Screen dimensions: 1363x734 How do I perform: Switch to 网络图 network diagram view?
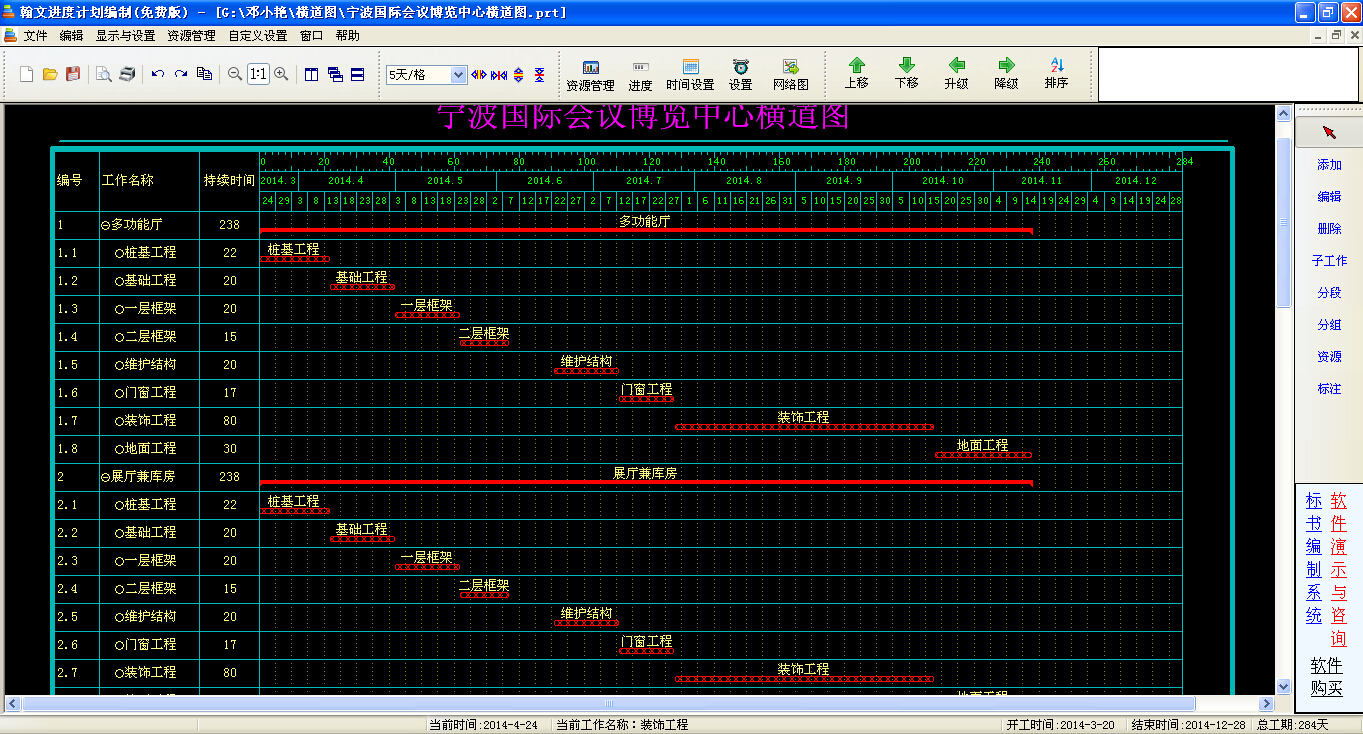(791, 75)
